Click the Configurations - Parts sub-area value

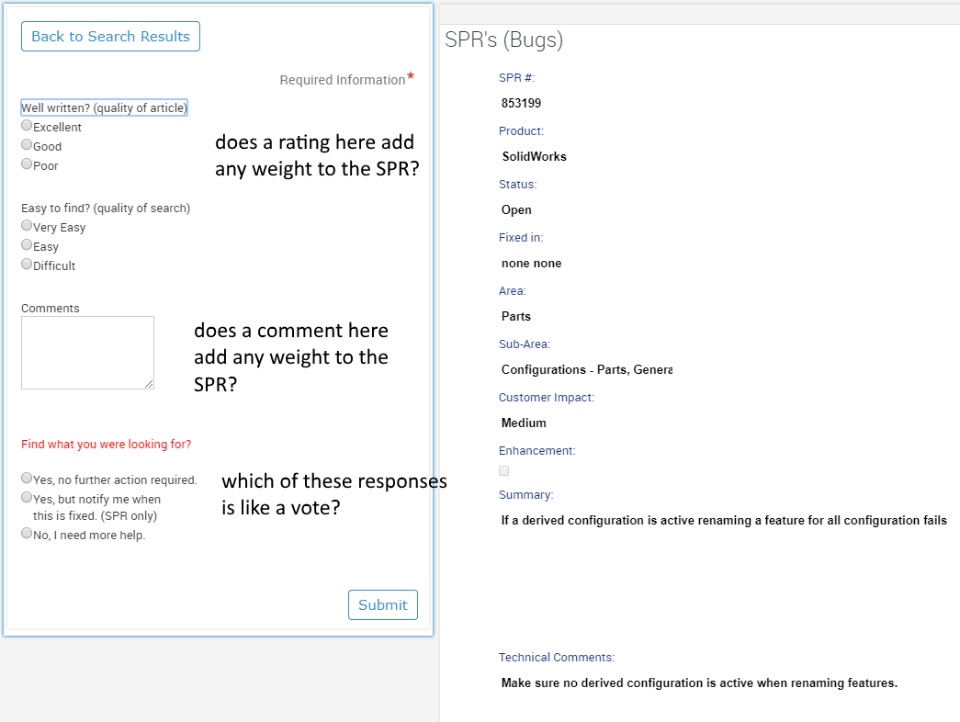click(x=587, y=370)
